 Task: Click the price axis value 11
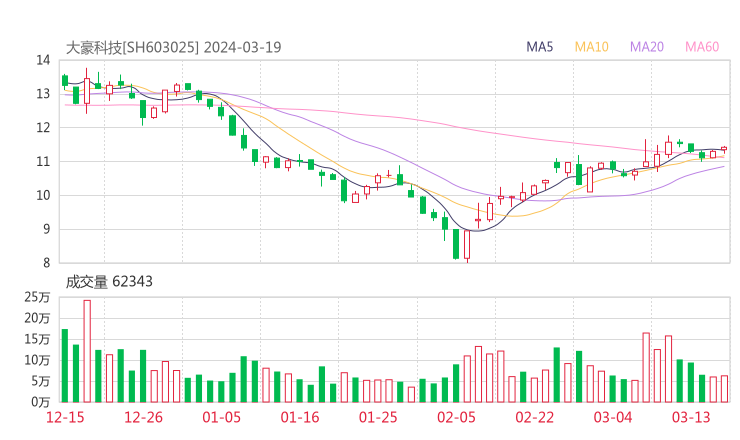[x=43, y=161]
